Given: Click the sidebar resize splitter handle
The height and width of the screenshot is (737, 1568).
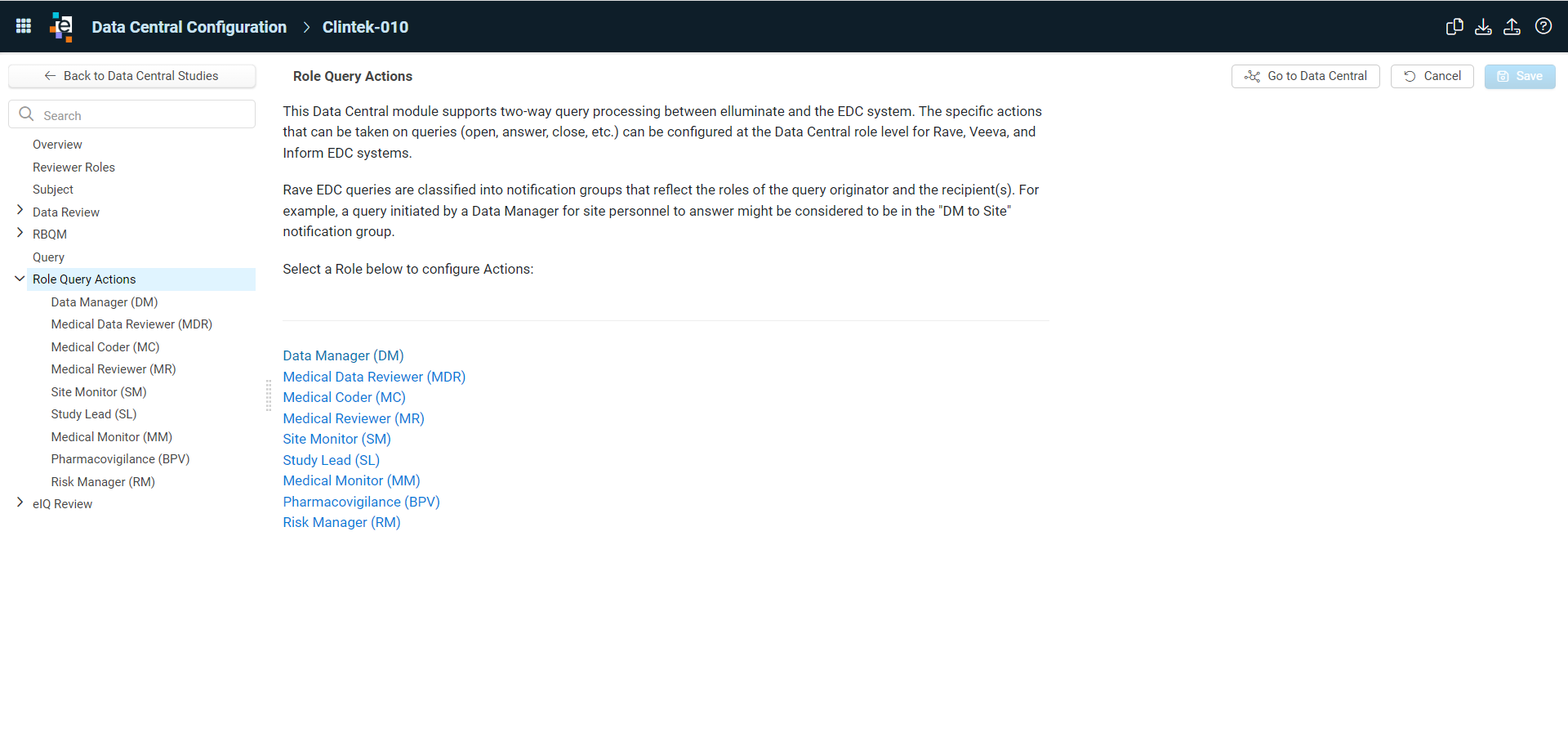Looking at the screenshot, I should pyautogui.click(x=269, y=395).
